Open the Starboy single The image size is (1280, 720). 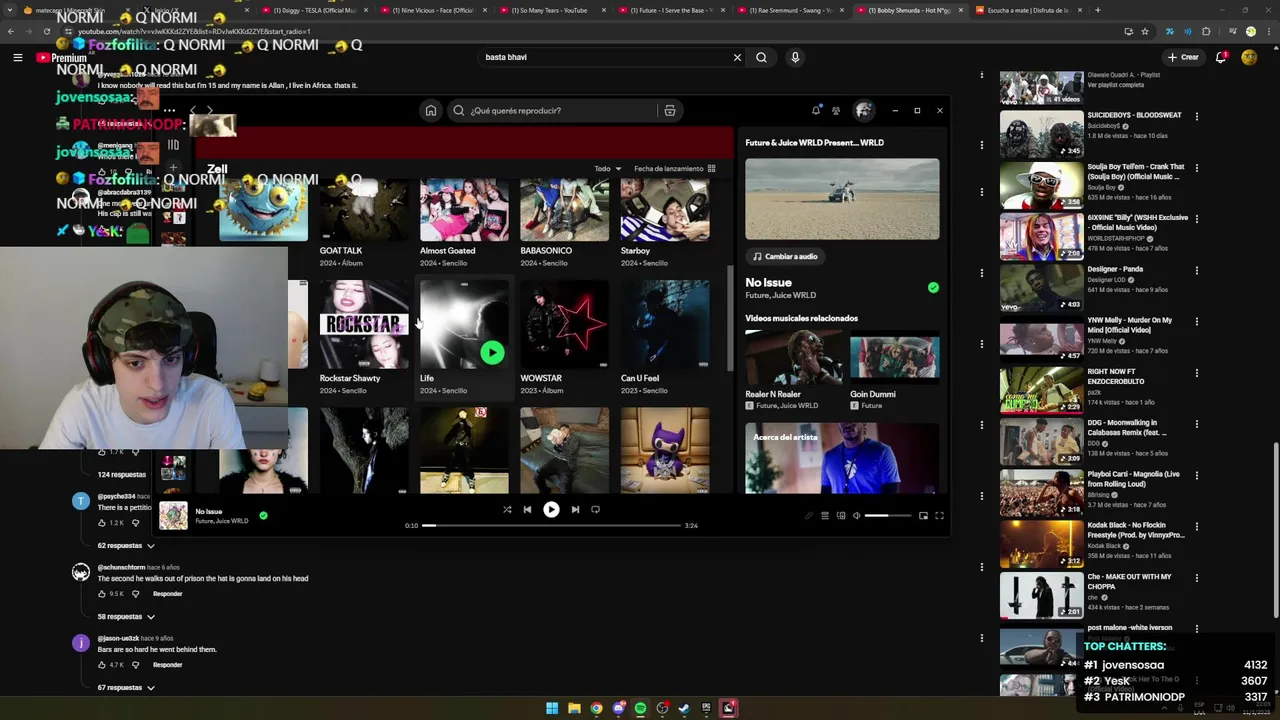tap(665, 211)
